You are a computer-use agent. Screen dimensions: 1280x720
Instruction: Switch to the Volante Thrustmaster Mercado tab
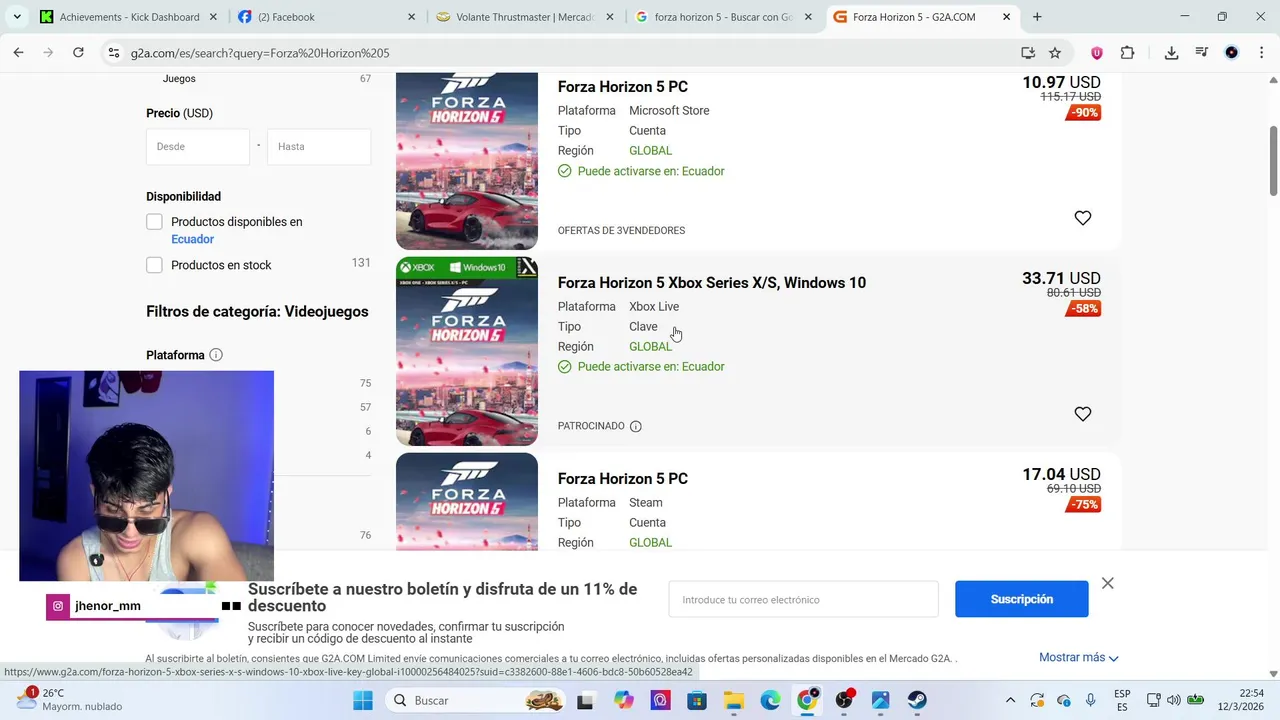coord(523,17)
